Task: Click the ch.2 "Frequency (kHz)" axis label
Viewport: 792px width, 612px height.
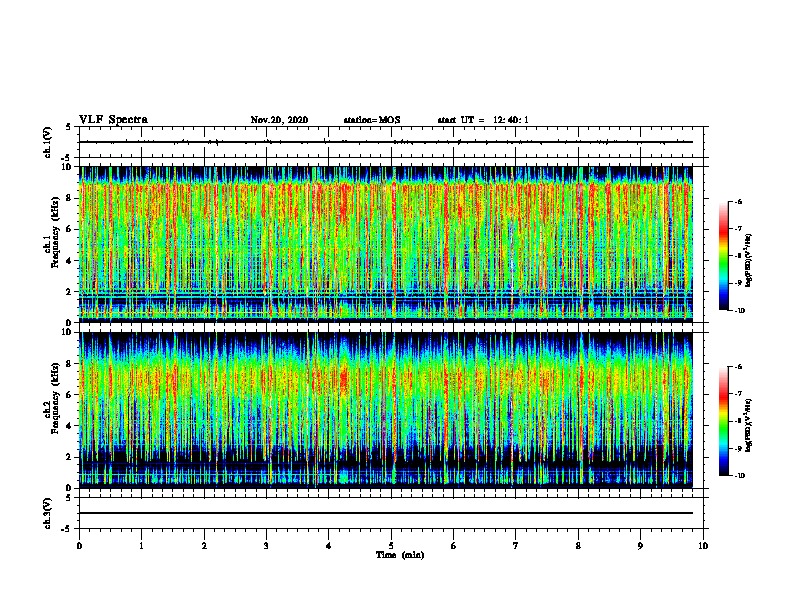Action: click(x=55, y=398)
